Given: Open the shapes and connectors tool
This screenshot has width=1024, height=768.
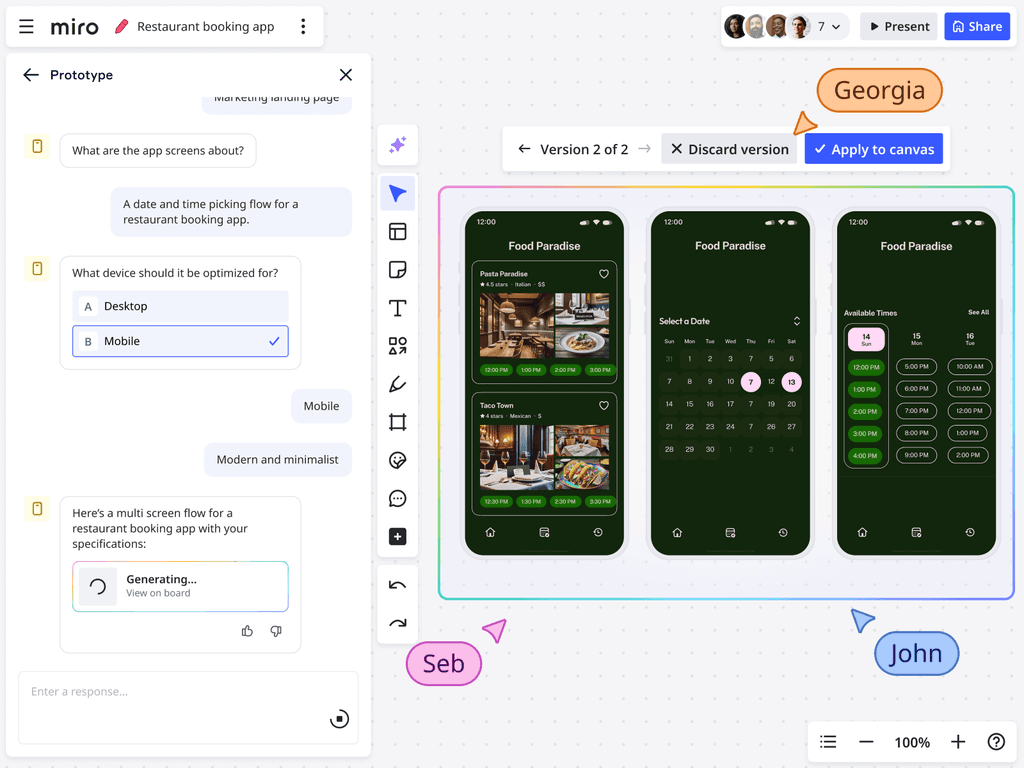Looking at the screenshot, I should [x=397, y=346].
